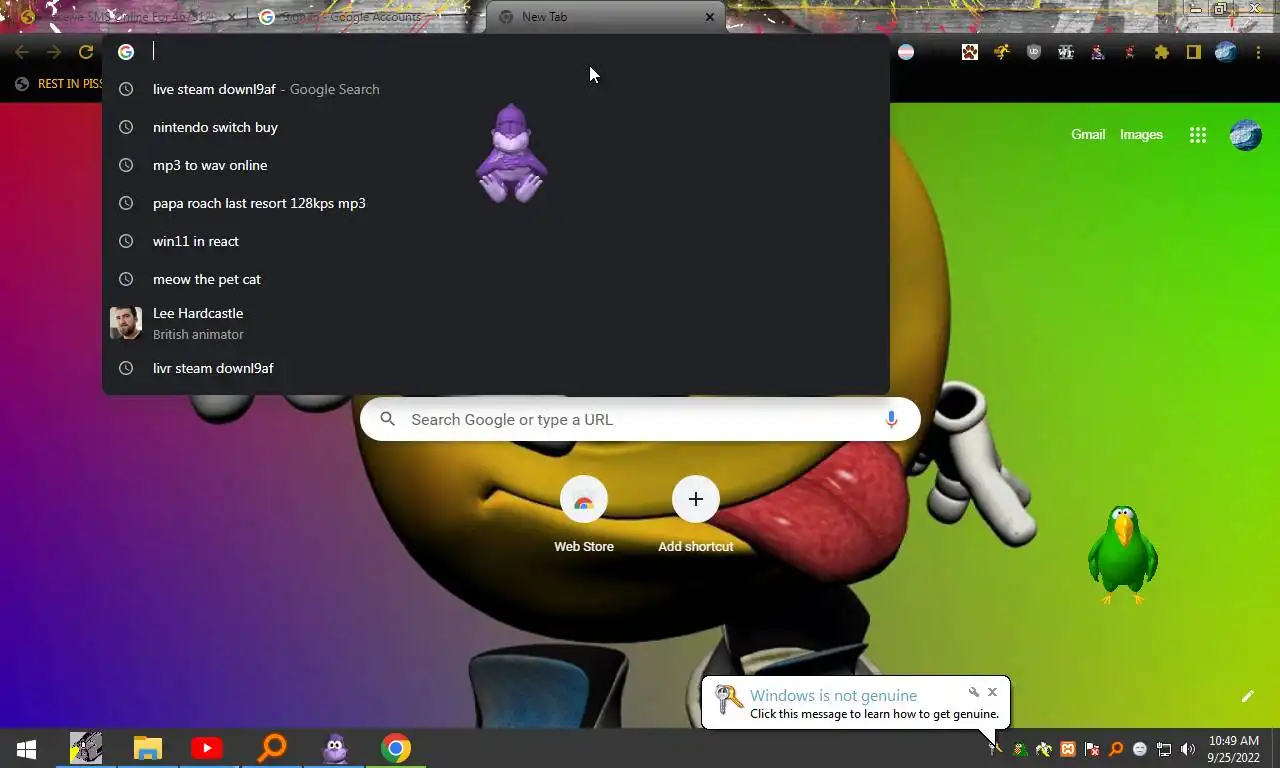The image size is (1280, 768).
Task: Click the orange magnifier tray icon
Action: pos(1116,749)
